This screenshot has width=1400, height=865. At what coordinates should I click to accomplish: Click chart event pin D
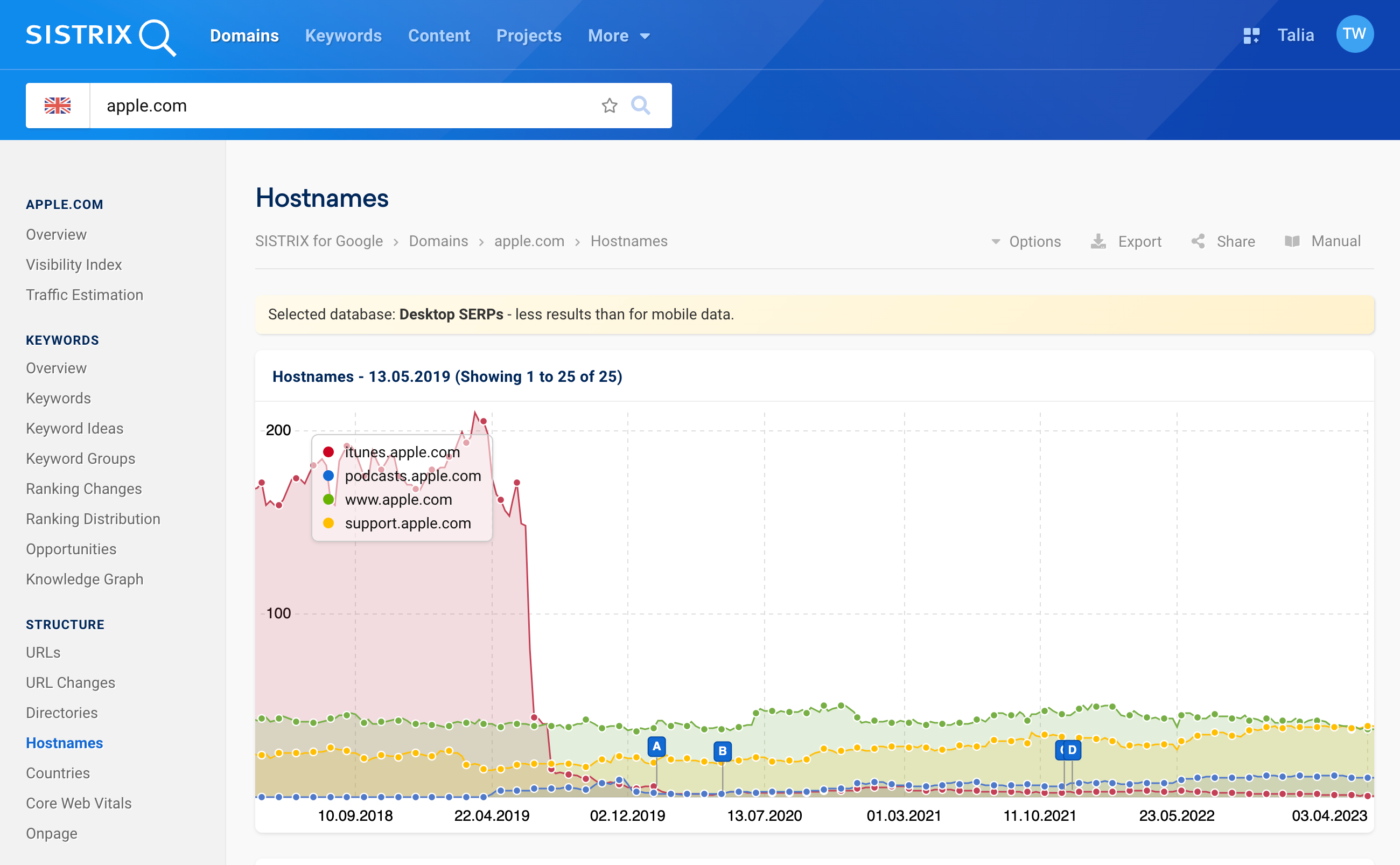1072,749
